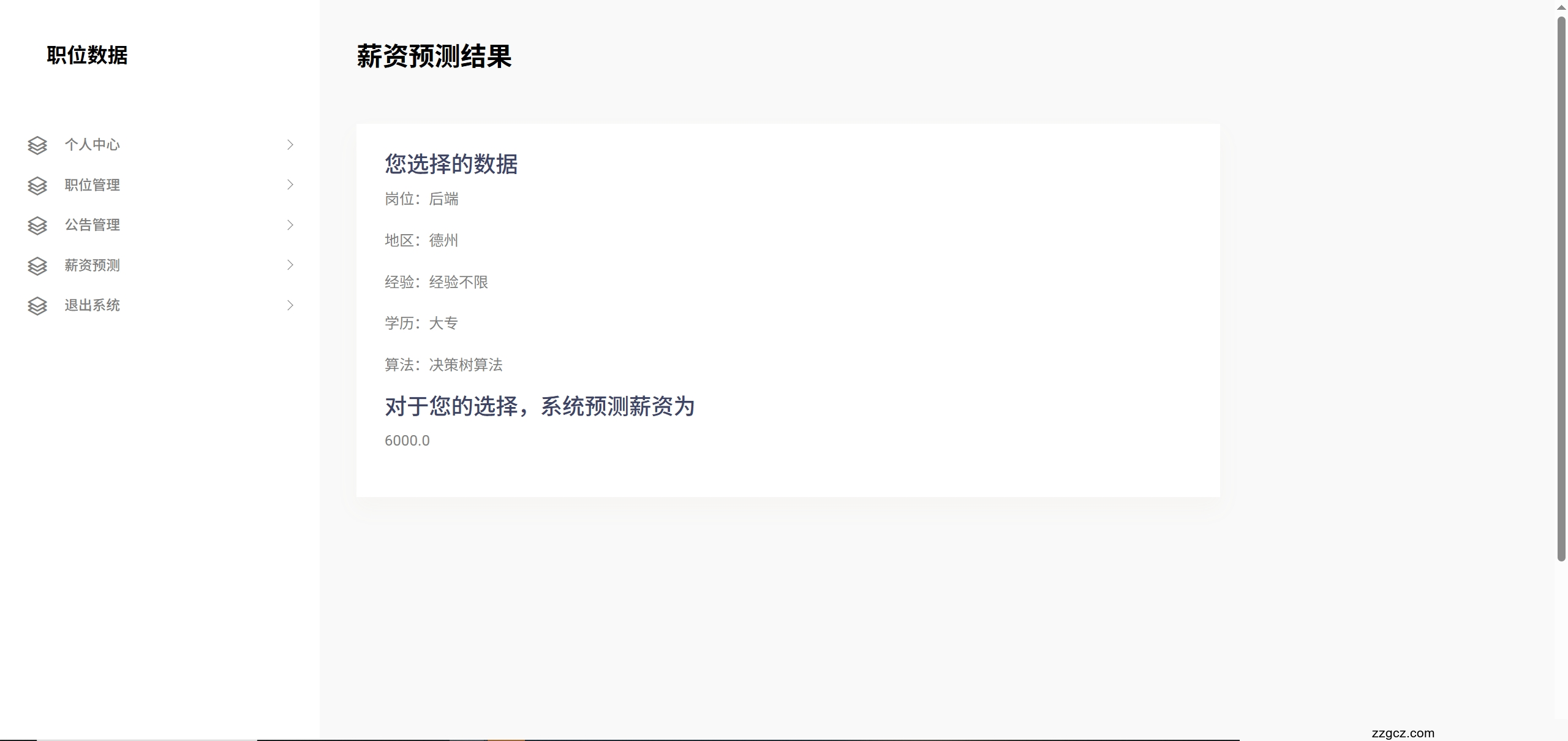Expand the 公告管理 chevron arrow
The width and height of the screenshot is (1568, 741).
point(290,225)
